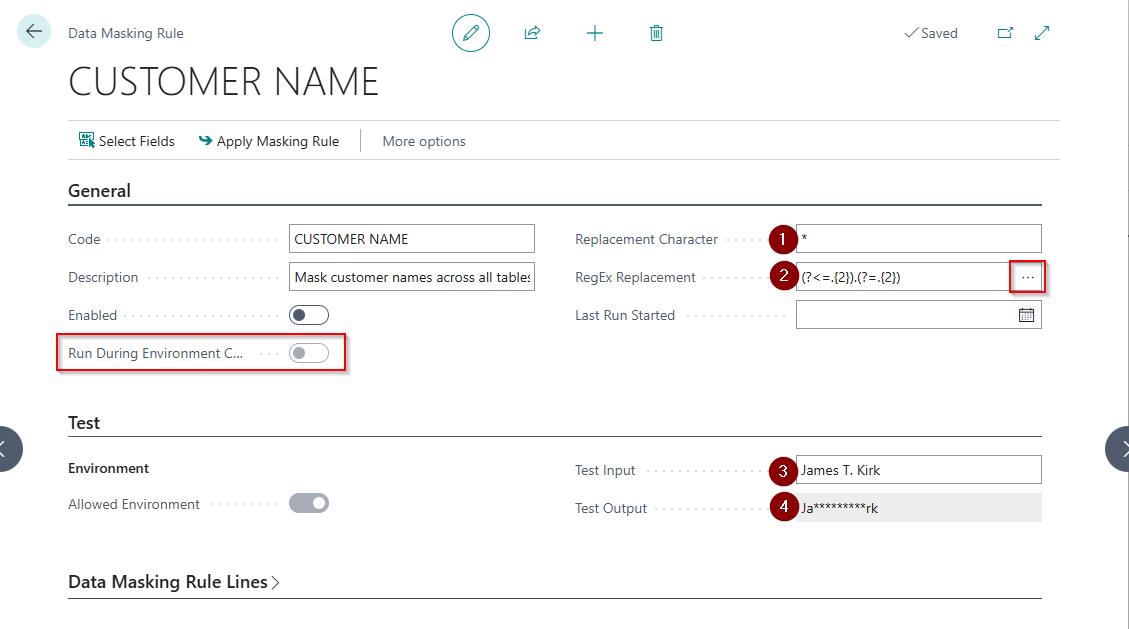Screen dimensions: 1129x629
Task: Enable the Enabled toggle
Action: click(x=308, y=314)
